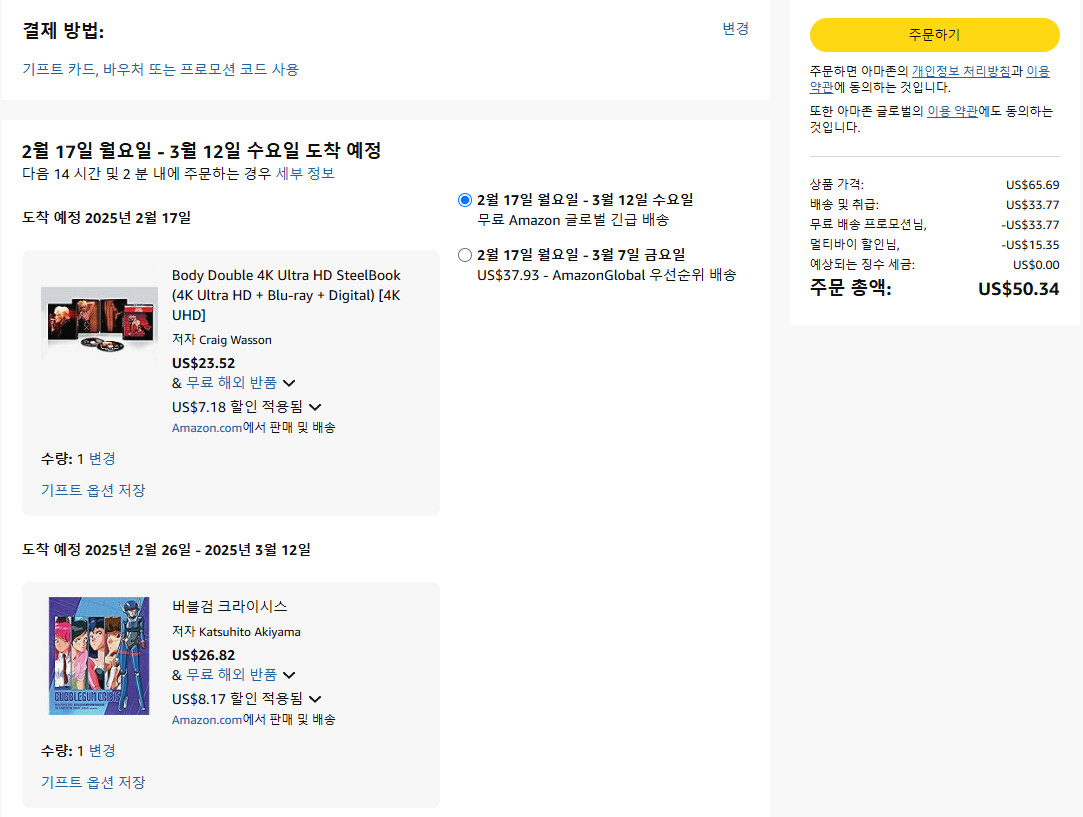
Task: Open Bubblegum Crisis cover thumbnail
Action: click(99, 655)
